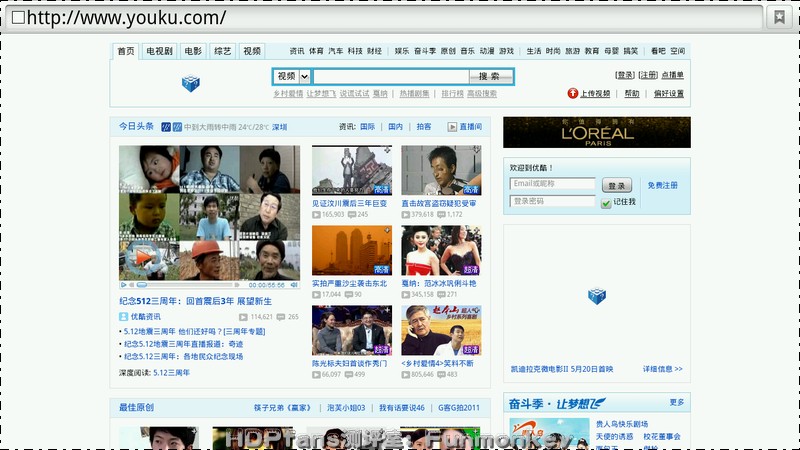
Task: Select the 视频 tab
Action: (252, 51)
